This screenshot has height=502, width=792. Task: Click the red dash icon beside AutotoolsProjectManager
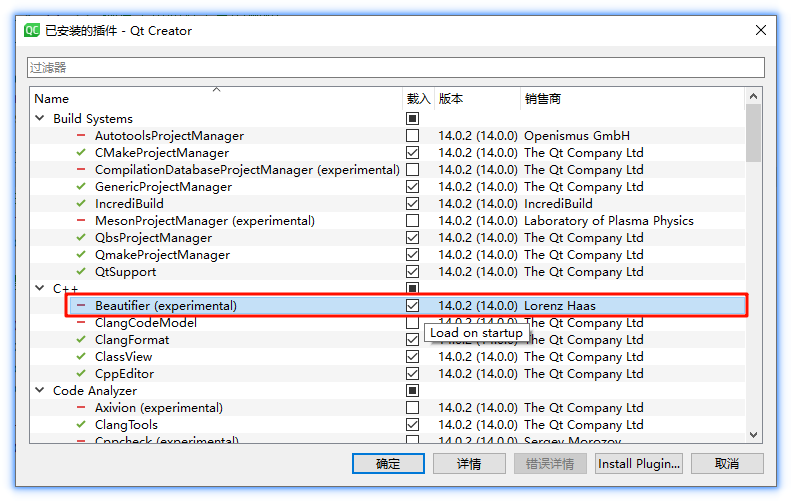pyautogui.click(x=81, y=135)
